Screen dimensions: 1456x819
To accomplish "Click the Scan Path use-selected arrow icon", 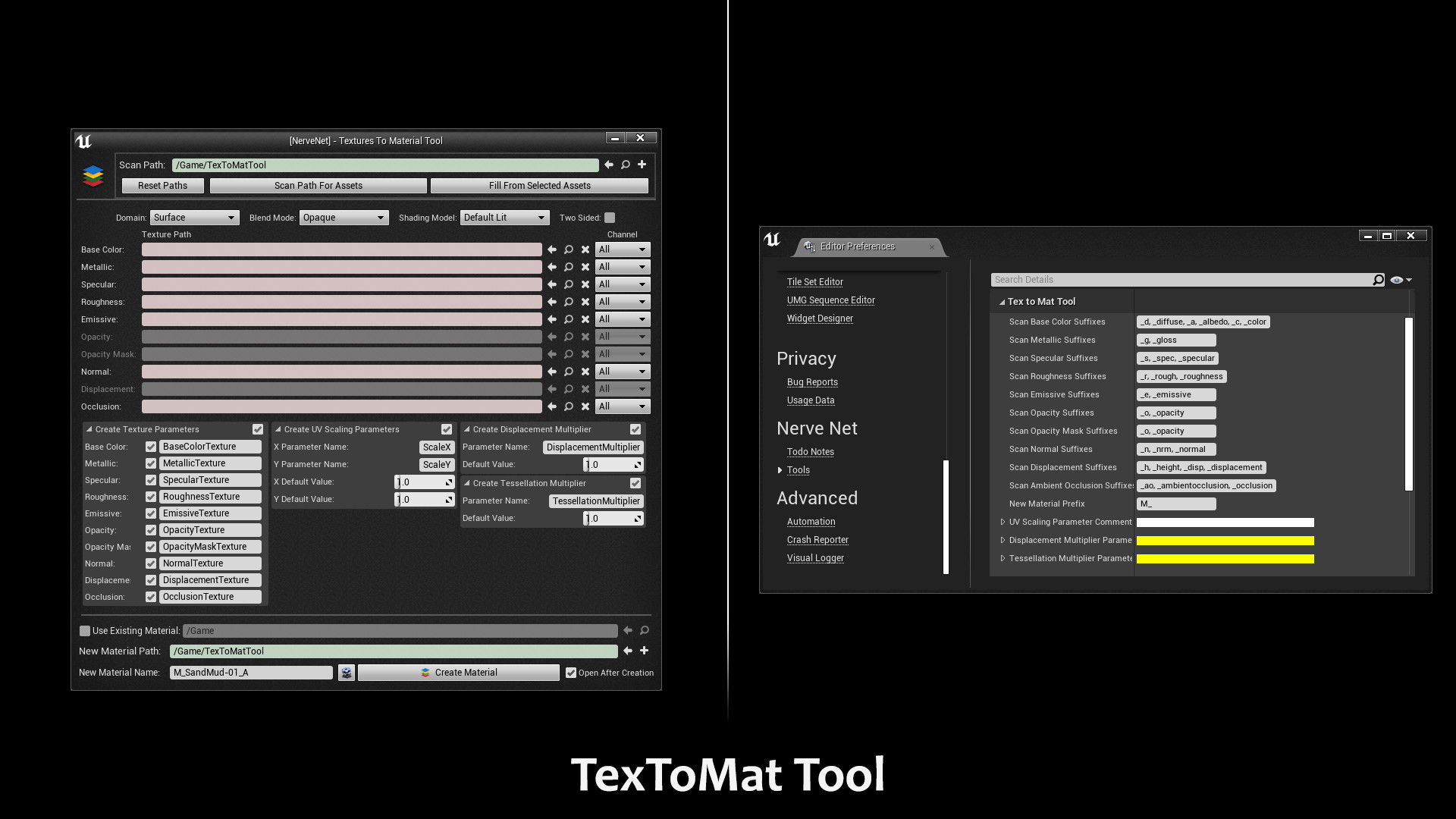I will click(608, 165).
